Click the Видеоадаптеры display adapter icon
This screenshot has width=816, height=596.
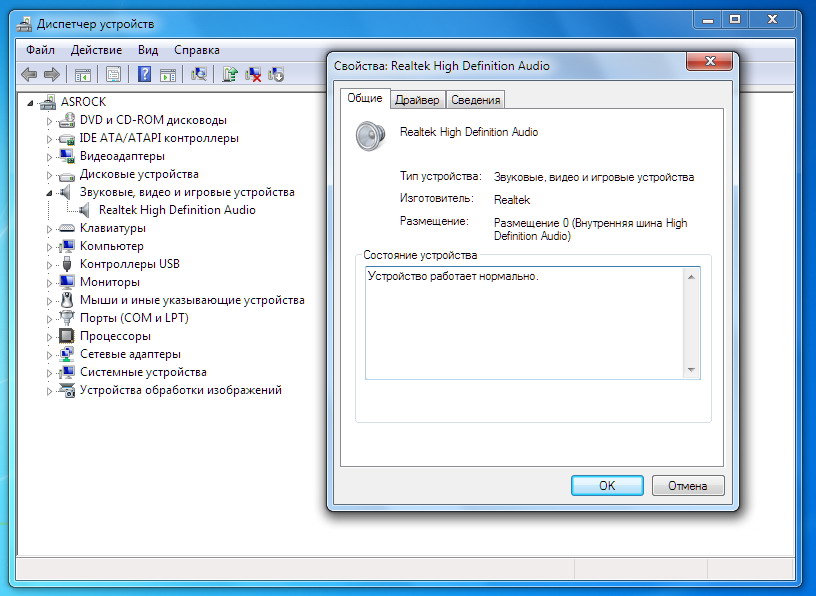tap(67, 156)
